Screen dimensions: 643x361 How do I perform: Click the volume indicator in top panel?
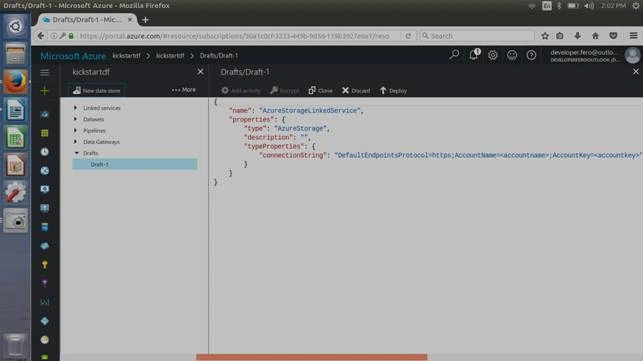pyautogui.click(x=589, y=6)
